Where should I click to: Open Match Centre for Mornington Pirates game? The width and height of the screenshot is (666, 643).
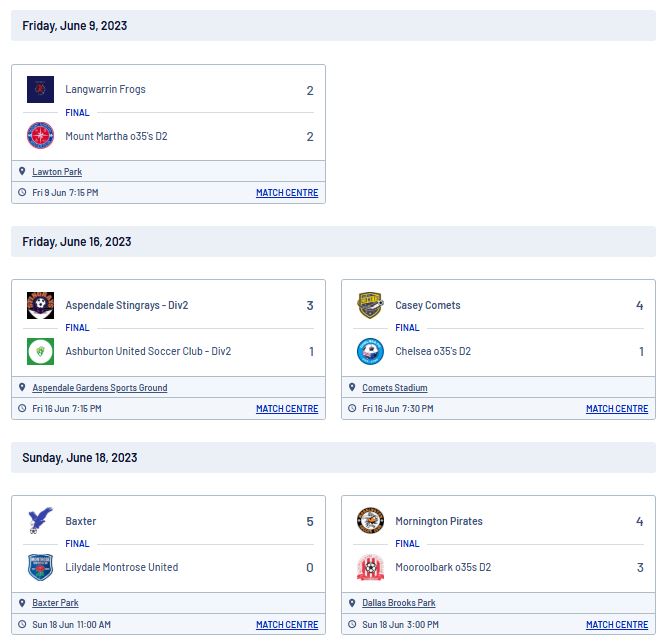click(617, 625)
